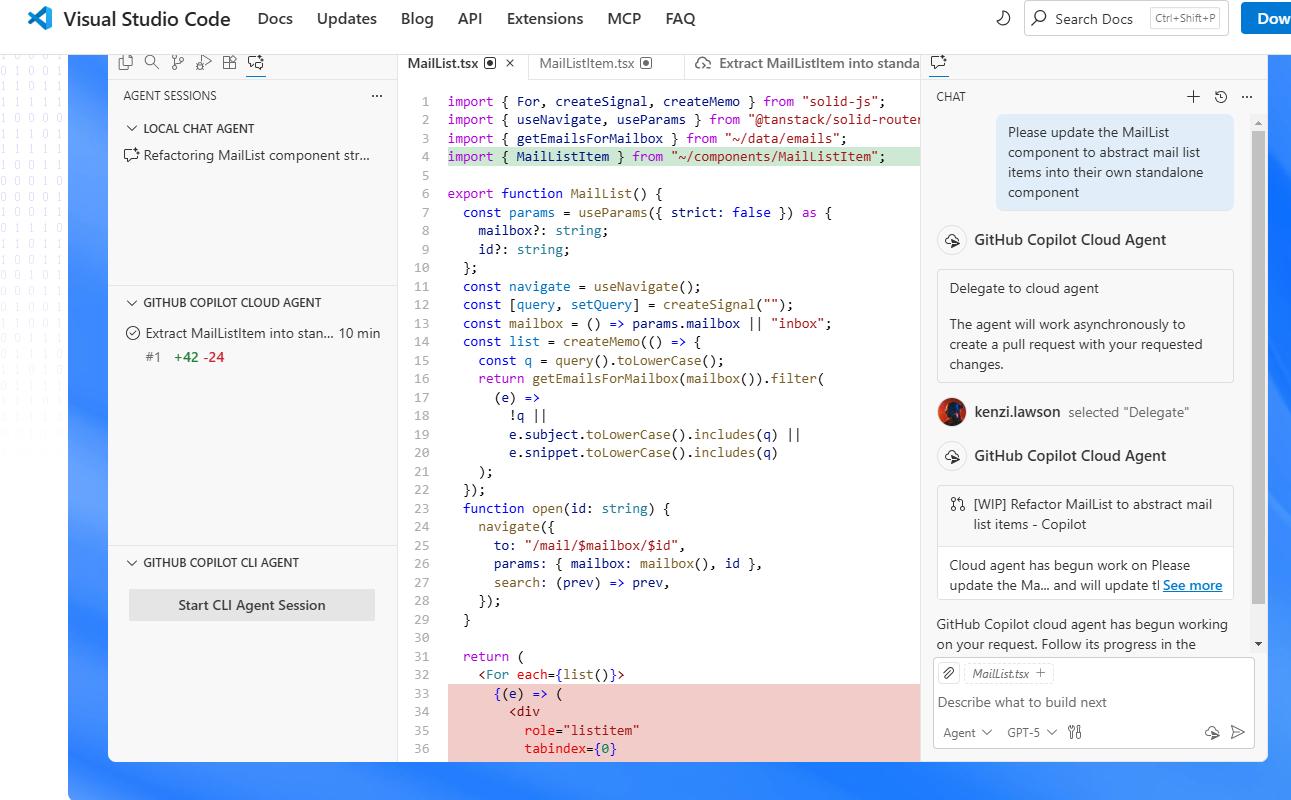Viewport: 1291px width, 800px height.
Task: Open the Agent mode dropdown
Action: pos(967,732)
